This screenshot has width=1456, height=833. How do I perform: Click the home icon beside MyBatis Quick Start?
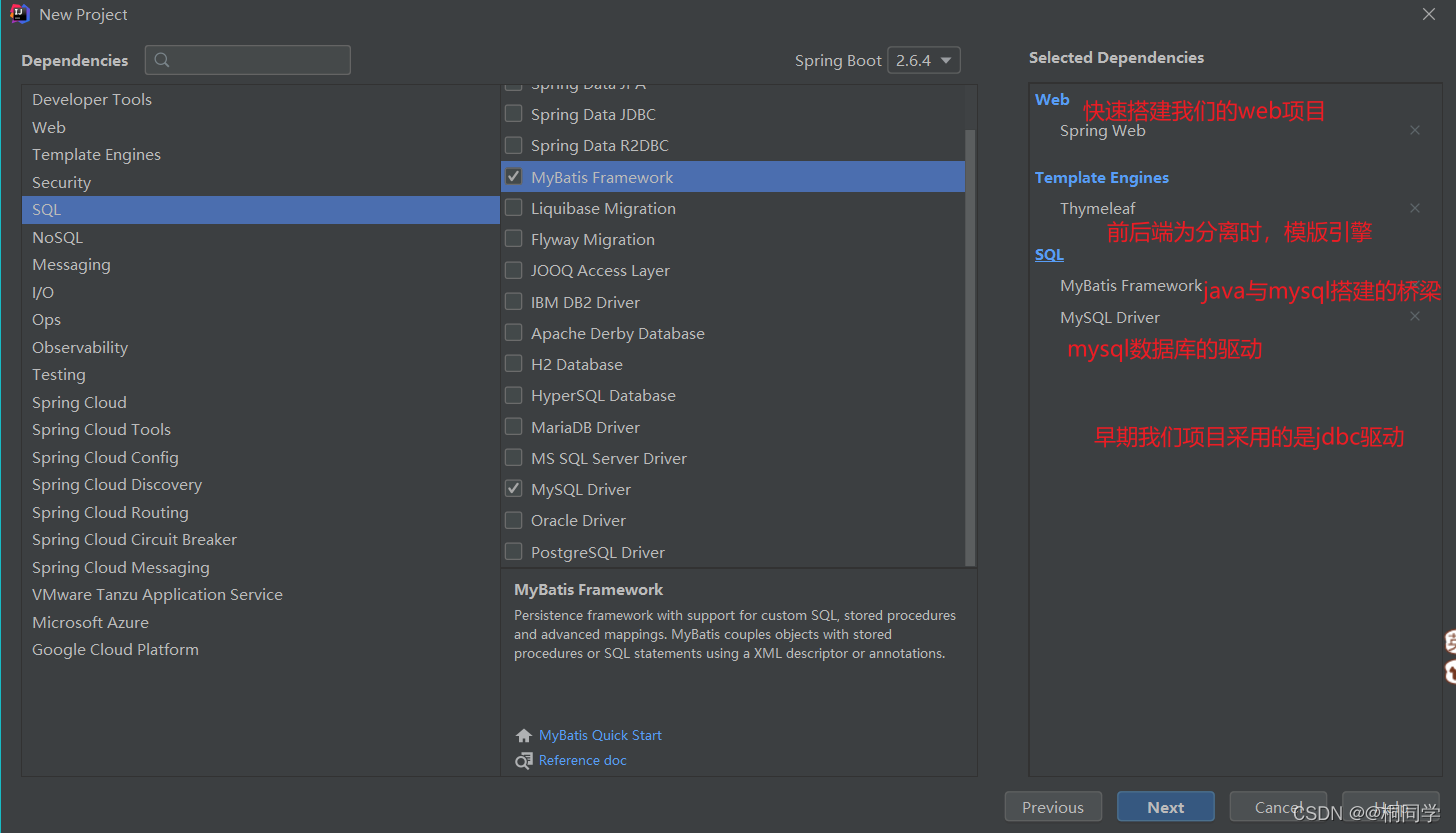point(524,735)
